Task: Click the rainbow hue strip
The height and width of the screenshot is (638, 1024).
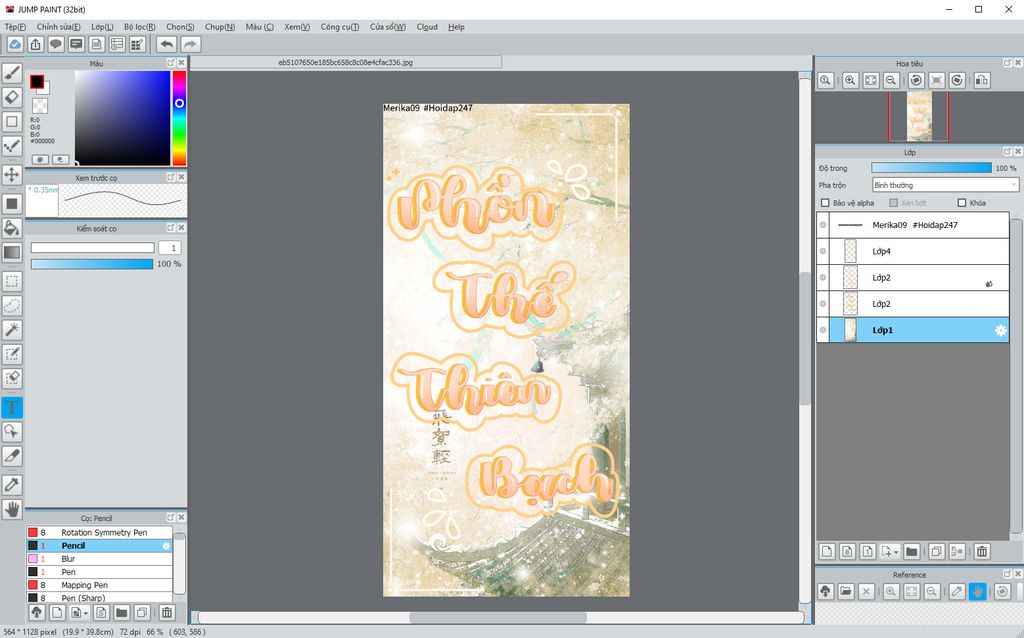Action: (179, 118)
